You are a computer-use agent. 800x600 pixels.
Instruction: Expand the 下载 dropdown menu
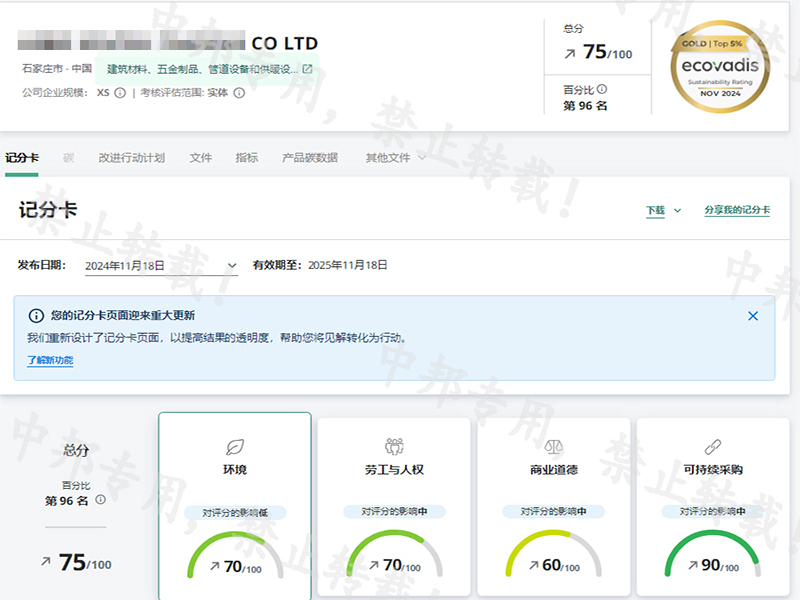click(677, 211)
